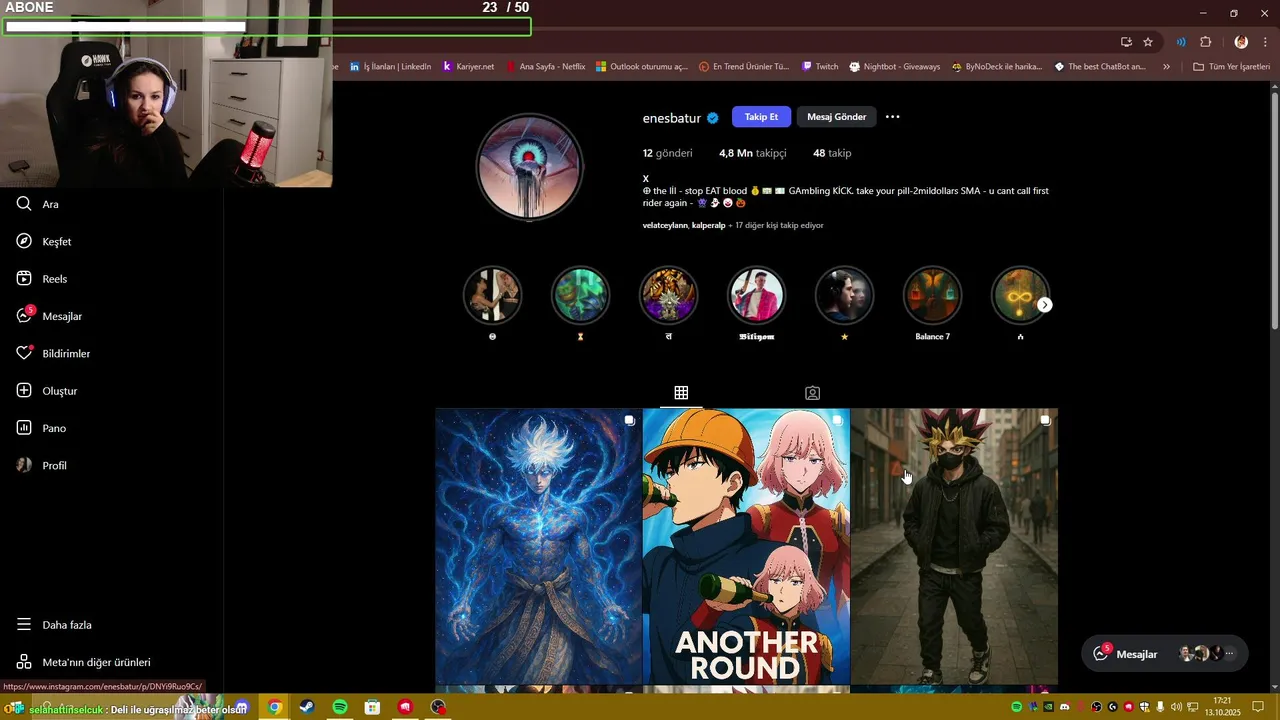The width and height of the screenshot is (1280, 720).
Task: Open Chrome three-dot menu
Action: 1265,42
